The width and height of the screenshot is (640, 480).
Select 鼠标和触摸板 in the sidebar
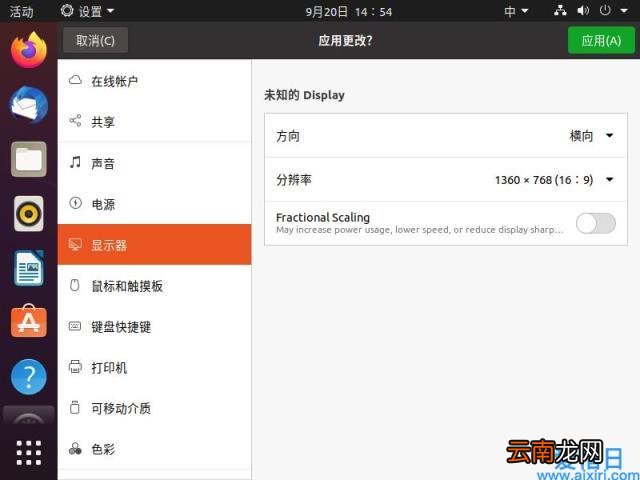click(154, 285)
